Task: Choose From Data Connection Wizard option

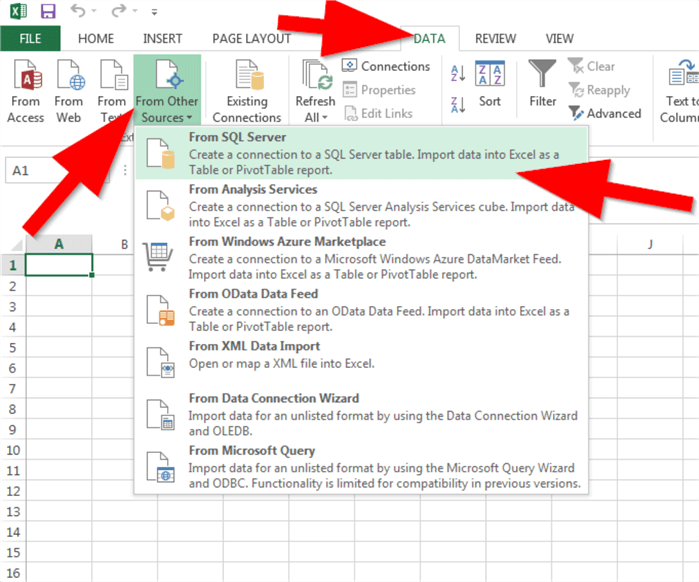Action: click(362, 414)
